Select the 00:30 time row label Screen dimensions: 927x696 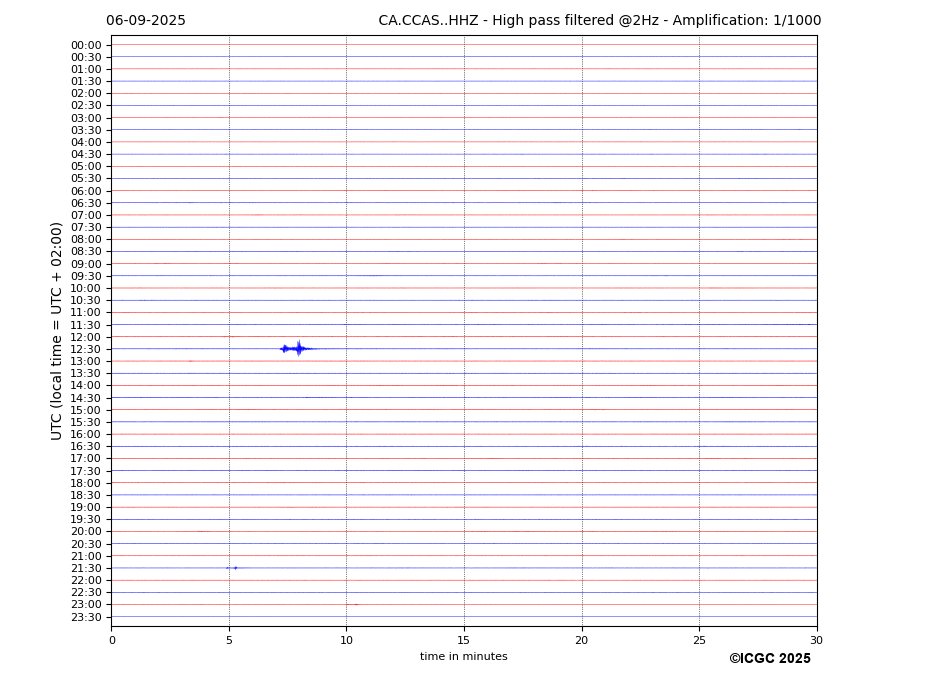coord(86,57)
